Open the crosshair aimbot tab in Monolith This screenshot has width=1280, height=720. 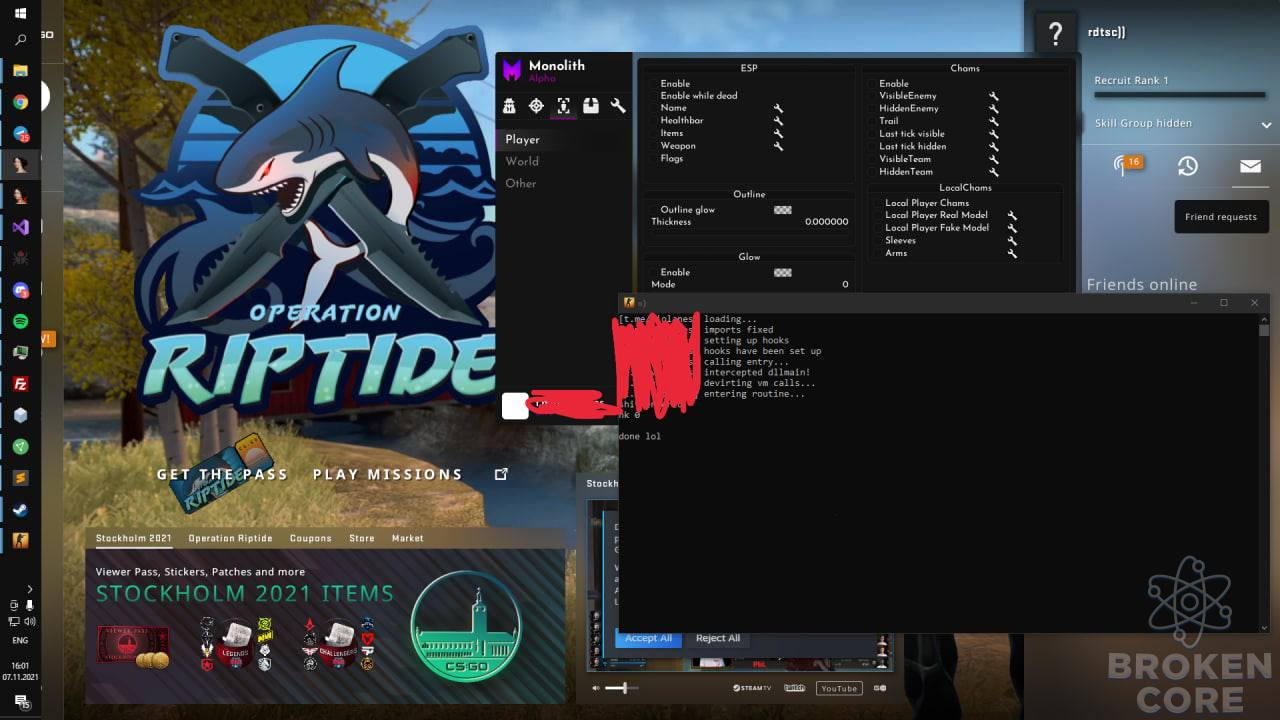pyautogui.click(x=536, y=105)
